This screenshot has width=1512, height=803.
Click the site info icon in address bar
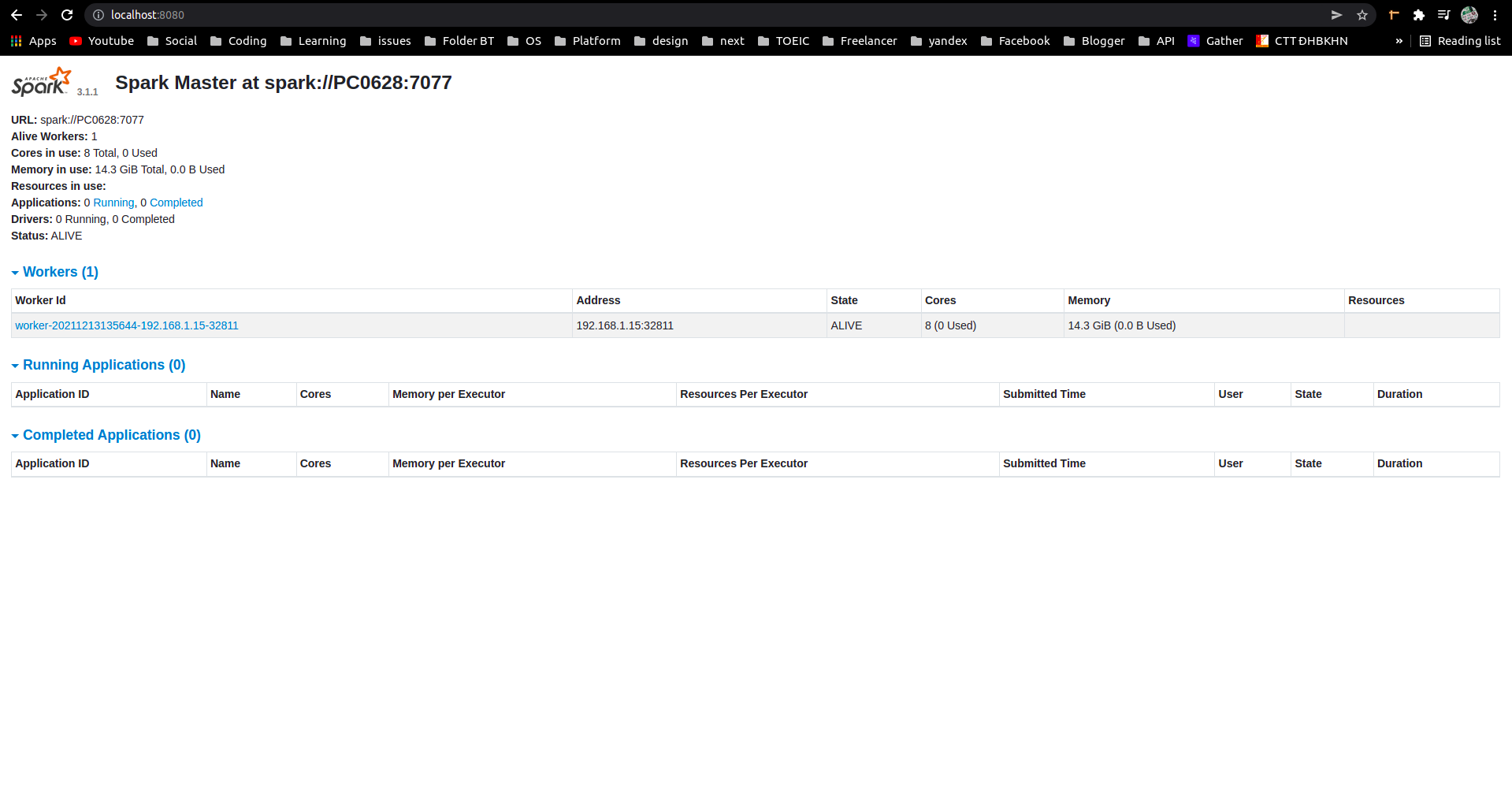(x=98, y=15)
